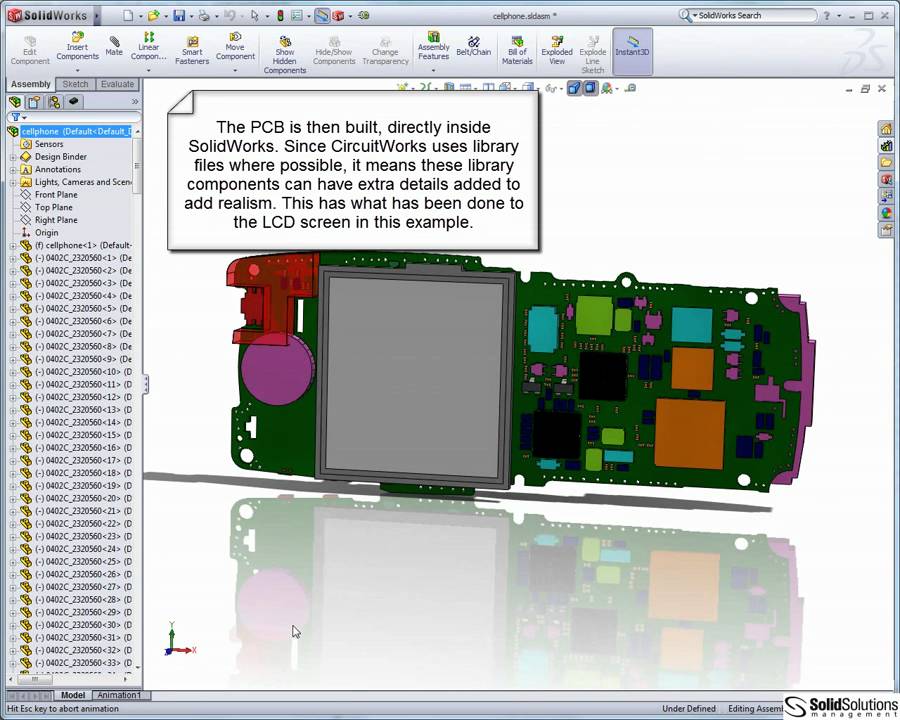The height and width of the screenshot is (720, 900).
Task: Open the Insert Components dropdown arrow
Action: [77, 70]
